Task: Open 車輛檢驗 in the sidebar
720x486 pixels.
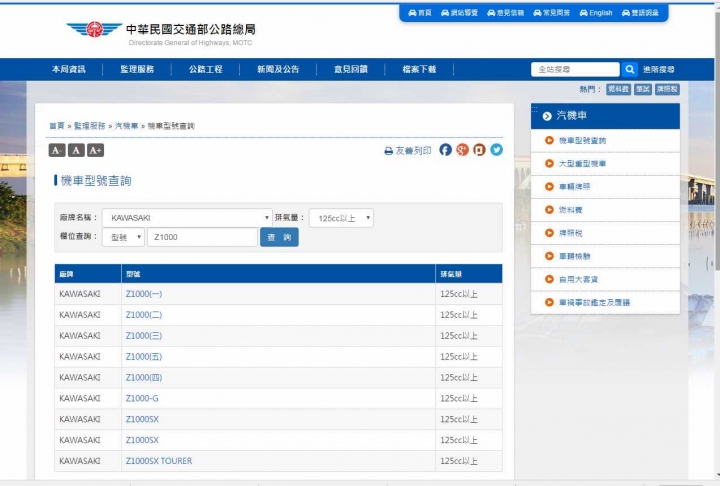Action: (574, 256)
